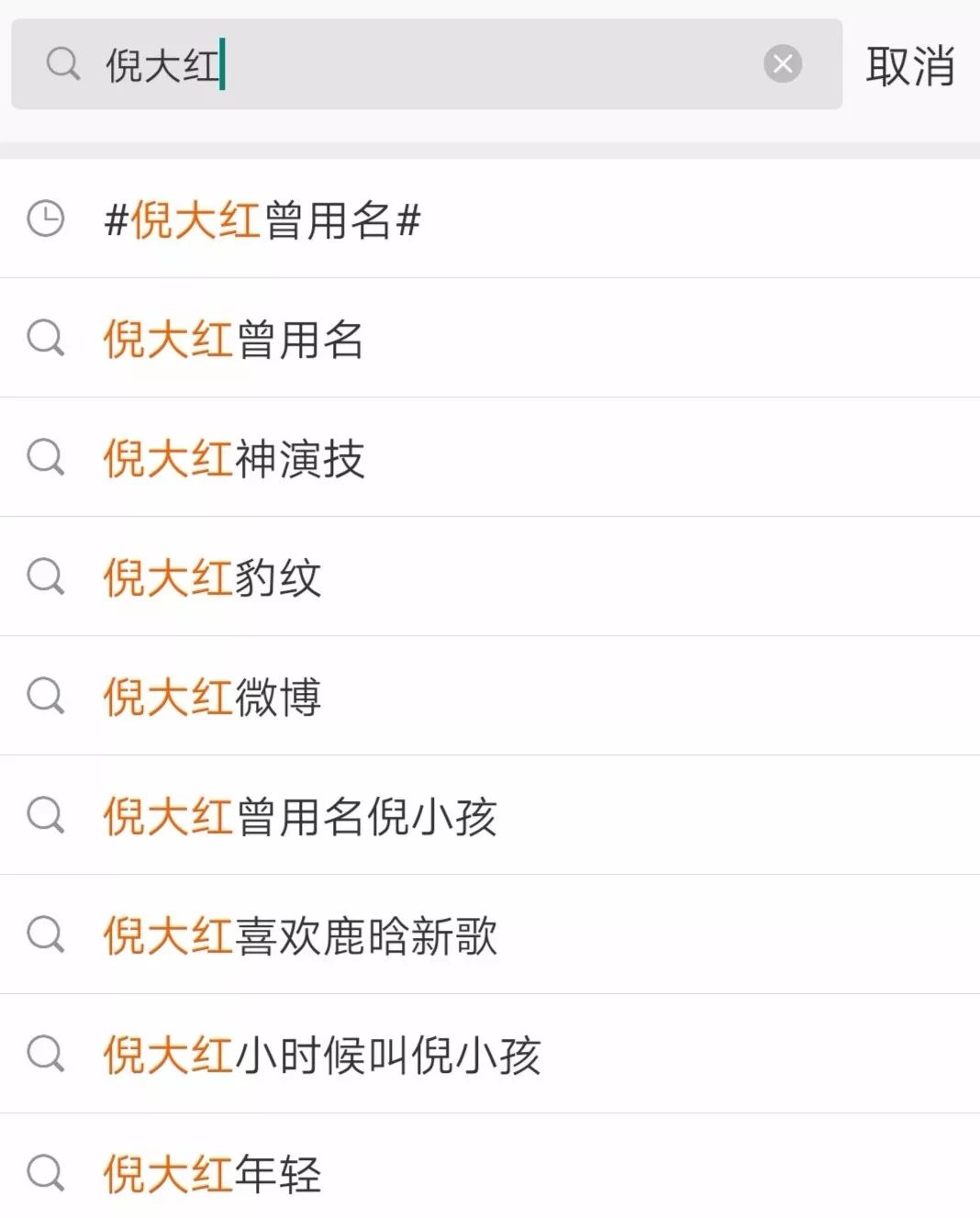The image size is (980, 1218).
Task: Clear the search field with X icon
Action: 783,64
